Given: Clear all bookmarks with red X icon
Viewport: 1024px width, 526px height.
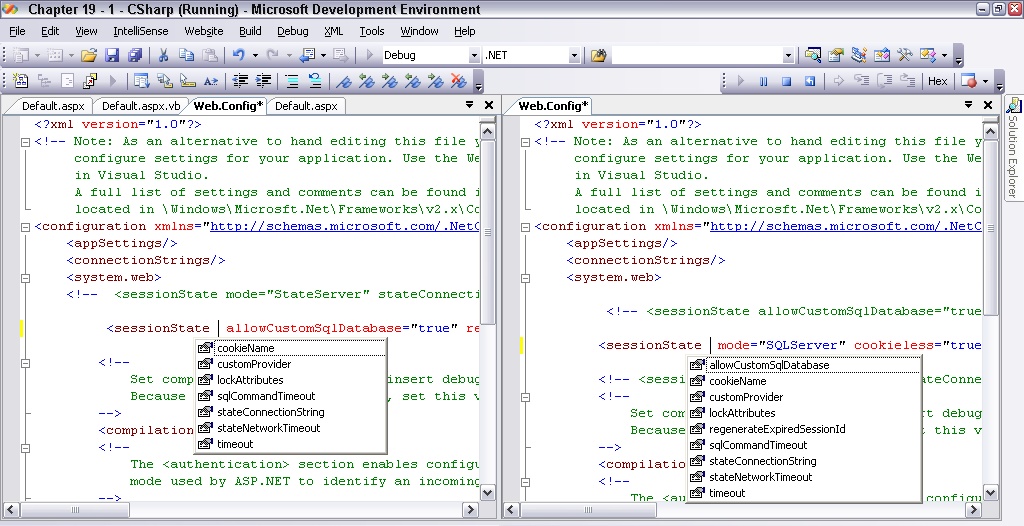Looking at the screenshot, I should pyautogui.click(x=459, y=81).
